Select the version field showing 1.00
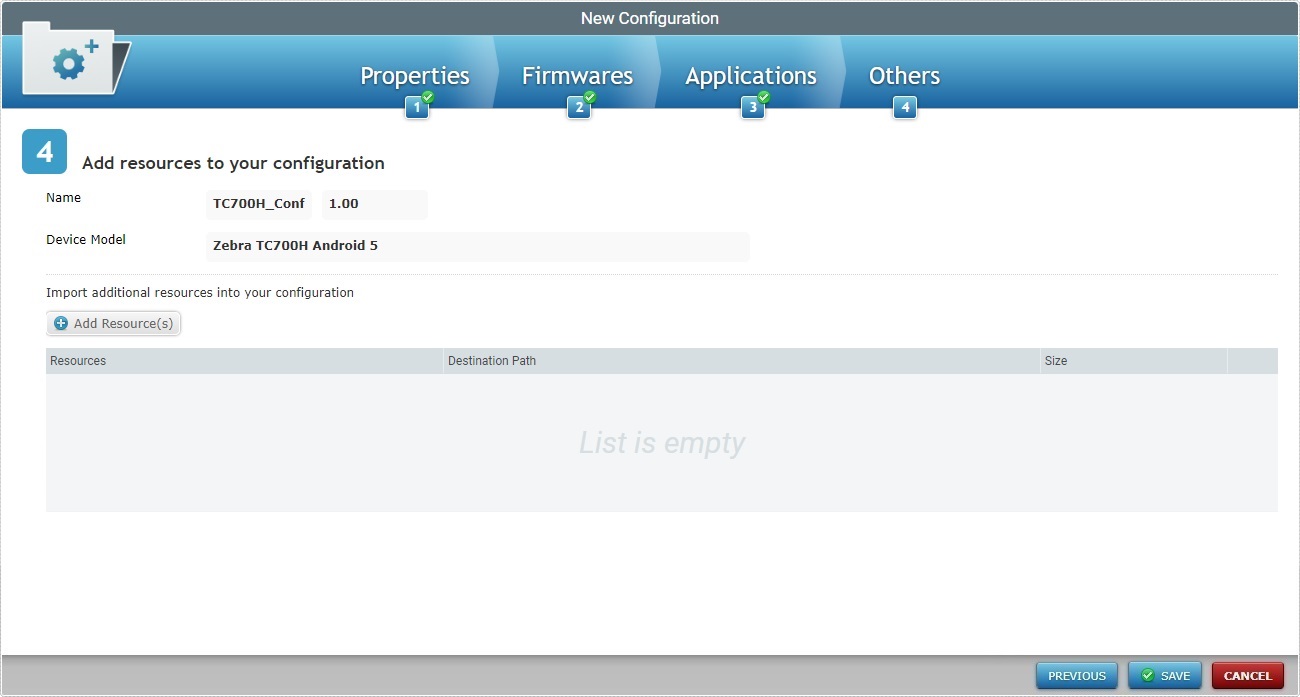Viewport: 1300px width, 697px height. pyautogui.click(x=374, y=204)
